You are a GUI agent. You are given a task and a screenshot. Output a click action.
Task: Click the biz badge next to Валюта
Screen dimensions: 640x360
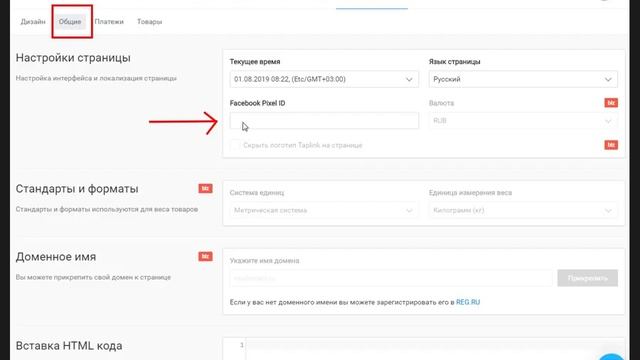[611, 103]
